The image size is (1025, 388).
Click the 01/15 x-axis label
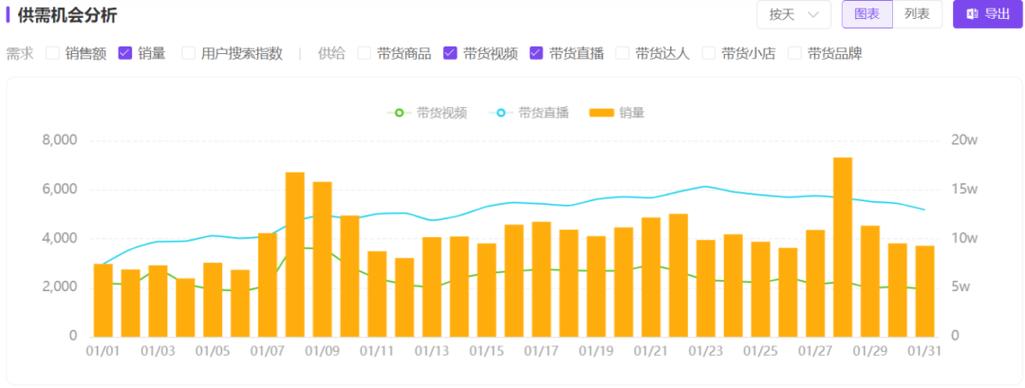tap(486, 351)
